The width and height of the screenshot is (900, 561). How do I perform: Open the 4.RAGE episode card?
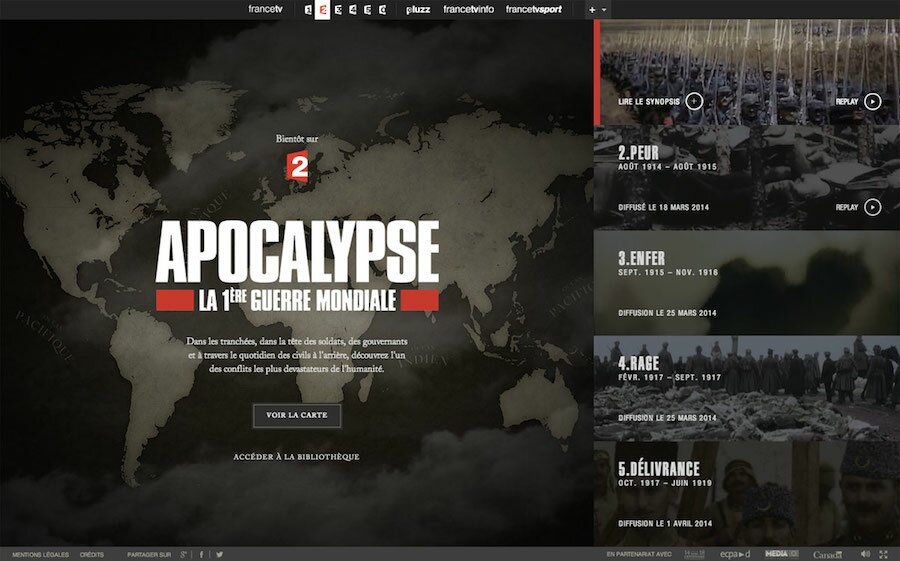point(747,388)
